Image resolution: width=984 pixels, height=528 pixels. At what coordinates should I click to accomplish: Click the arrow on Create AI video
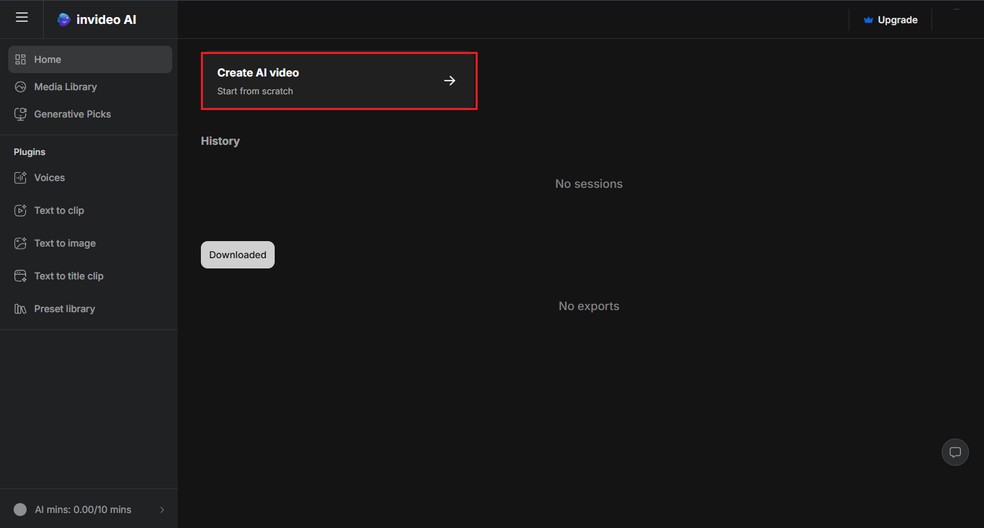[x=449, y=80]
